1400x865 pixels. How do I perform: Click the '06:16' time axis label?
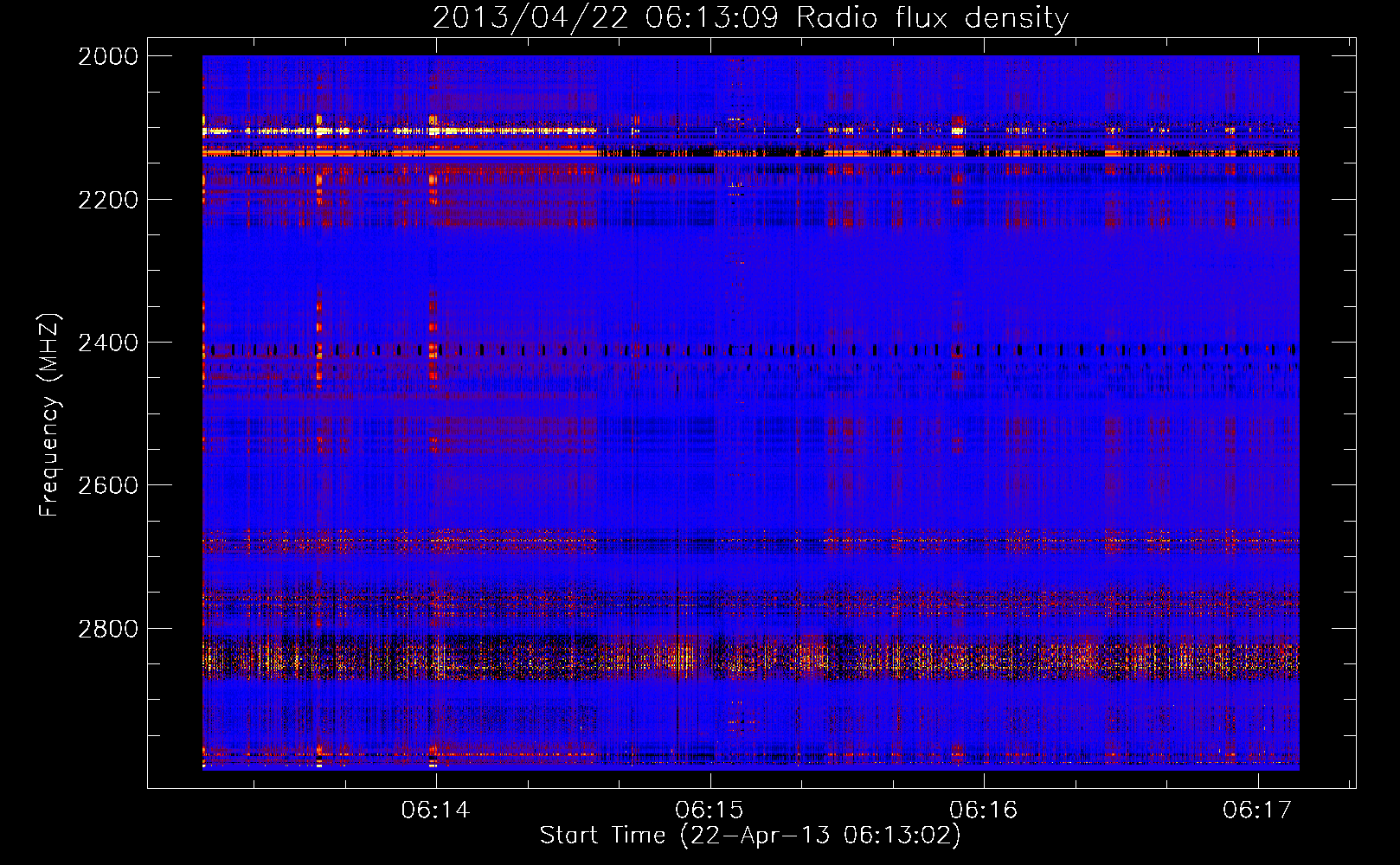tap(983, 811)
